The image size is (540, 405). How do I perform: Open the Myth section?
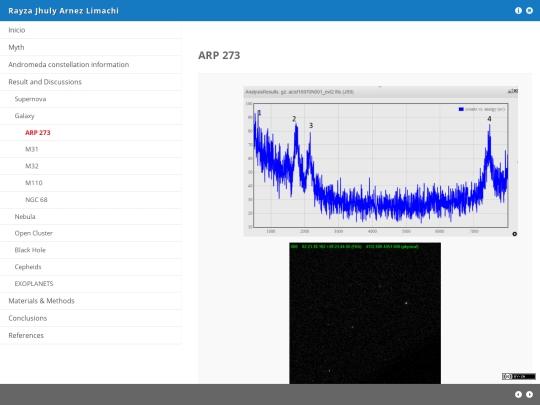(x=91, y=47)
